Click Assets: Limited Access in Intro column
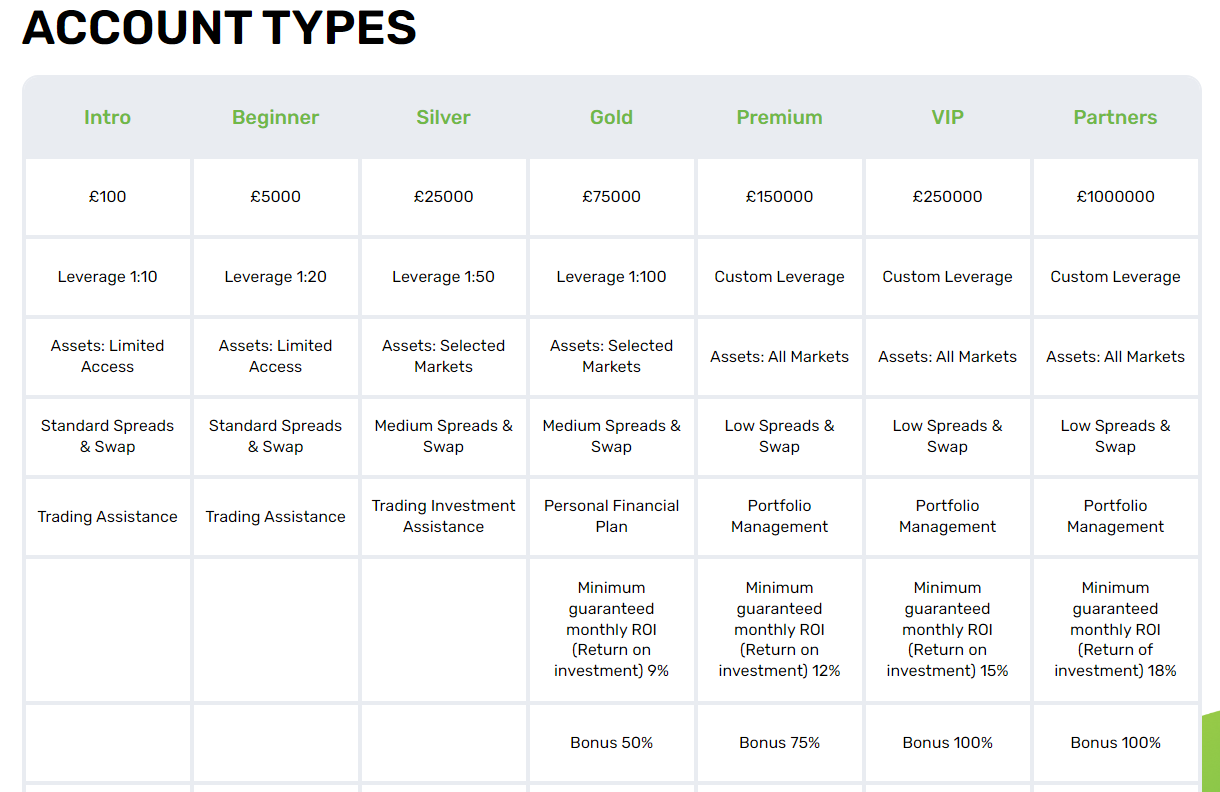 [107, 356]
